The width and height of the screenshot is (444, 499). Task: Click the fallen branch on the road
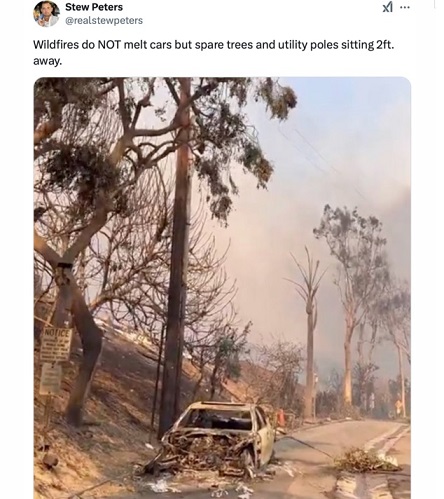[x=365, y=461]
